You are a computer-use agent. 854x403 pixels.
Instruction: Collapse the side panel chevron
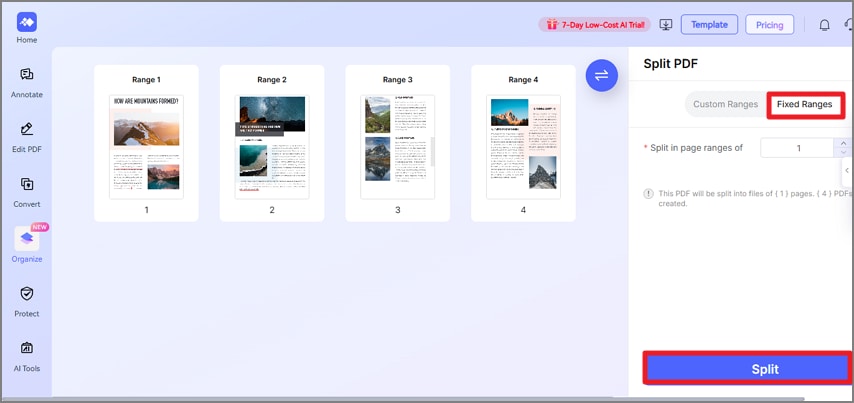click(x=847, y=170)
